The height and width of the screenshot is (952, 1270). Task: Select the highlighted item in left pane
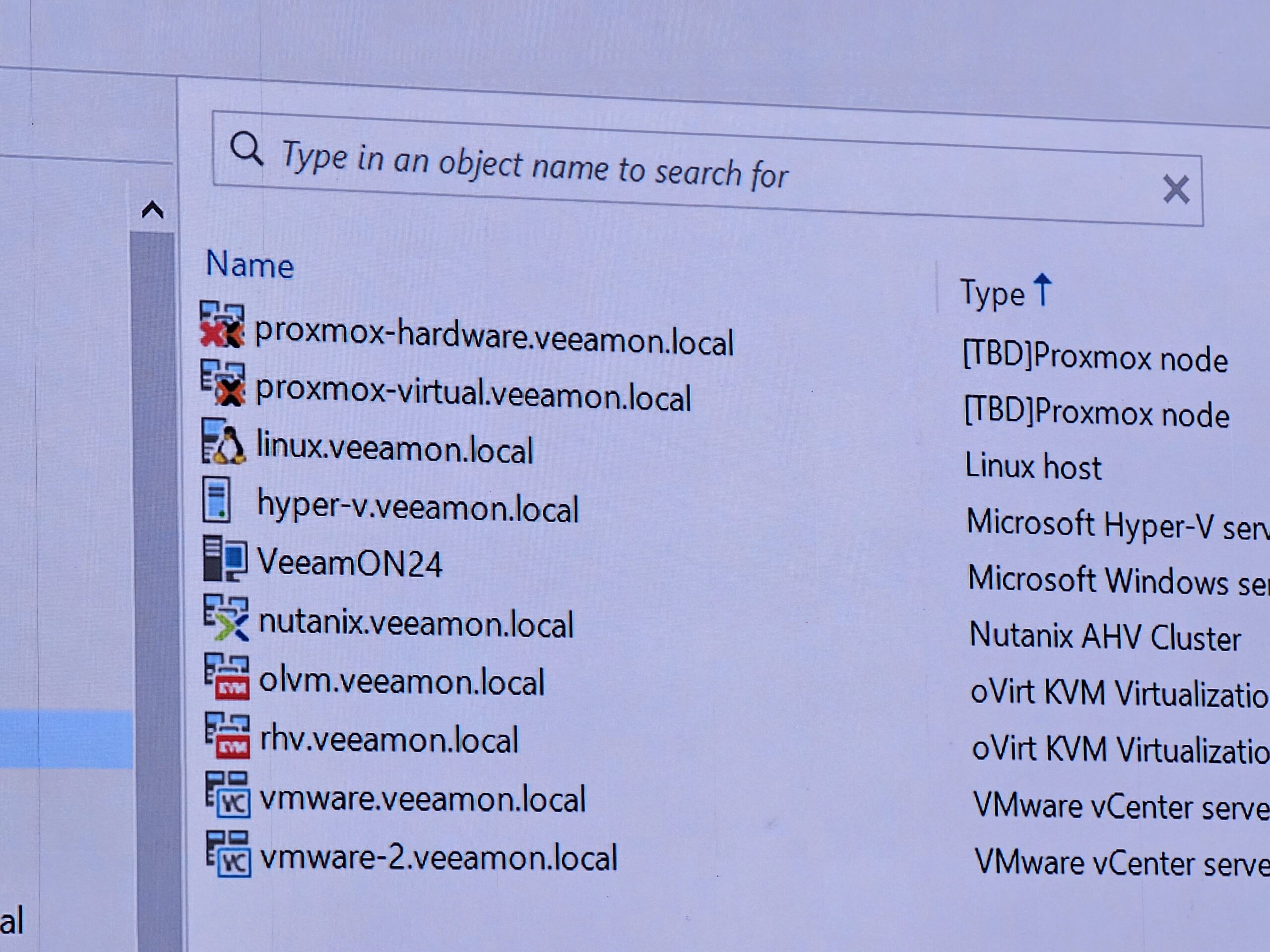point(66,740)
